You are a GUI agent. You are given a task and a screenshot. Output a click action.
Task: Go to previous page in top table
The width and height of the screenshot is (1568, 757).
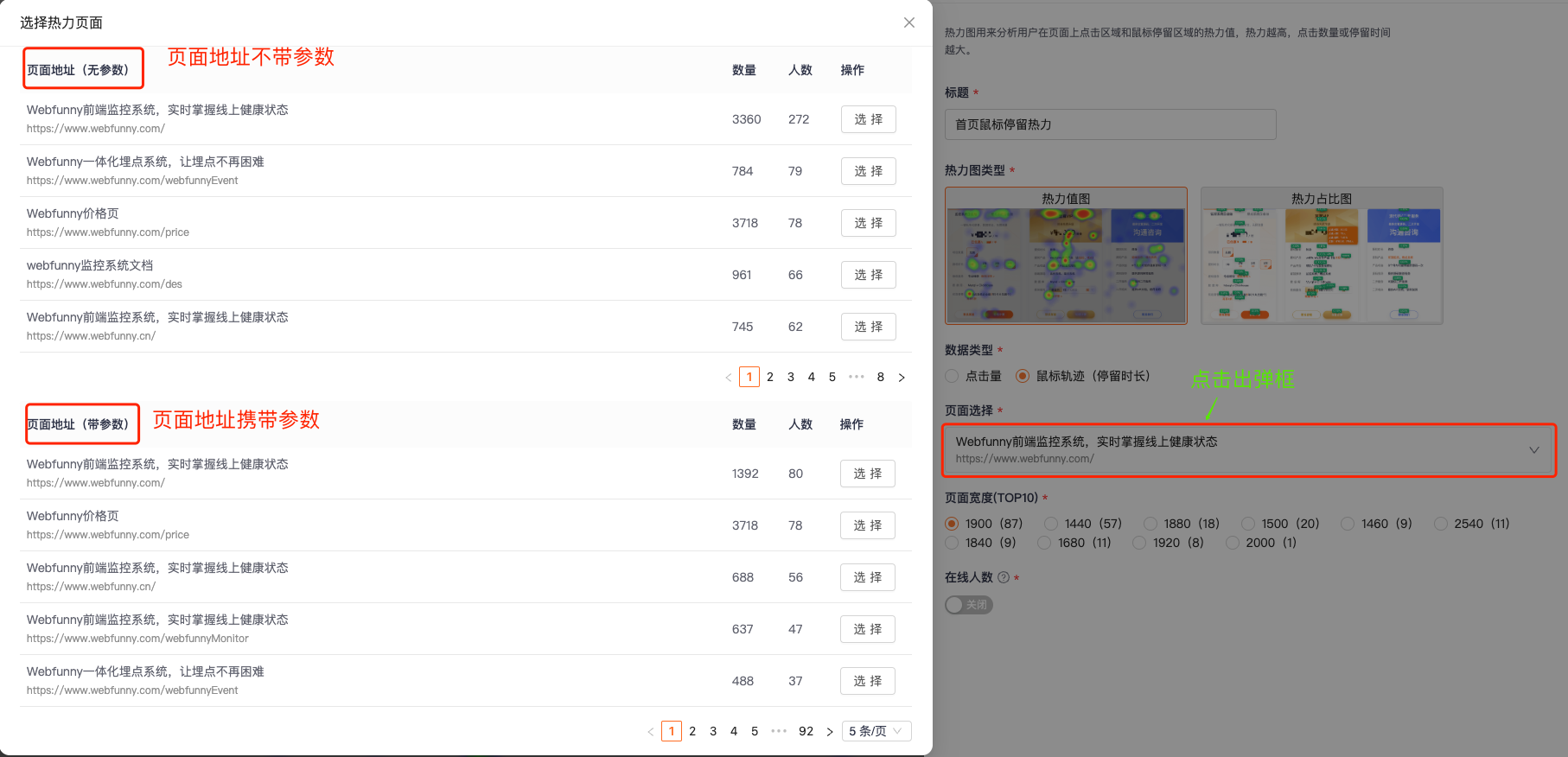pos(729,378)
